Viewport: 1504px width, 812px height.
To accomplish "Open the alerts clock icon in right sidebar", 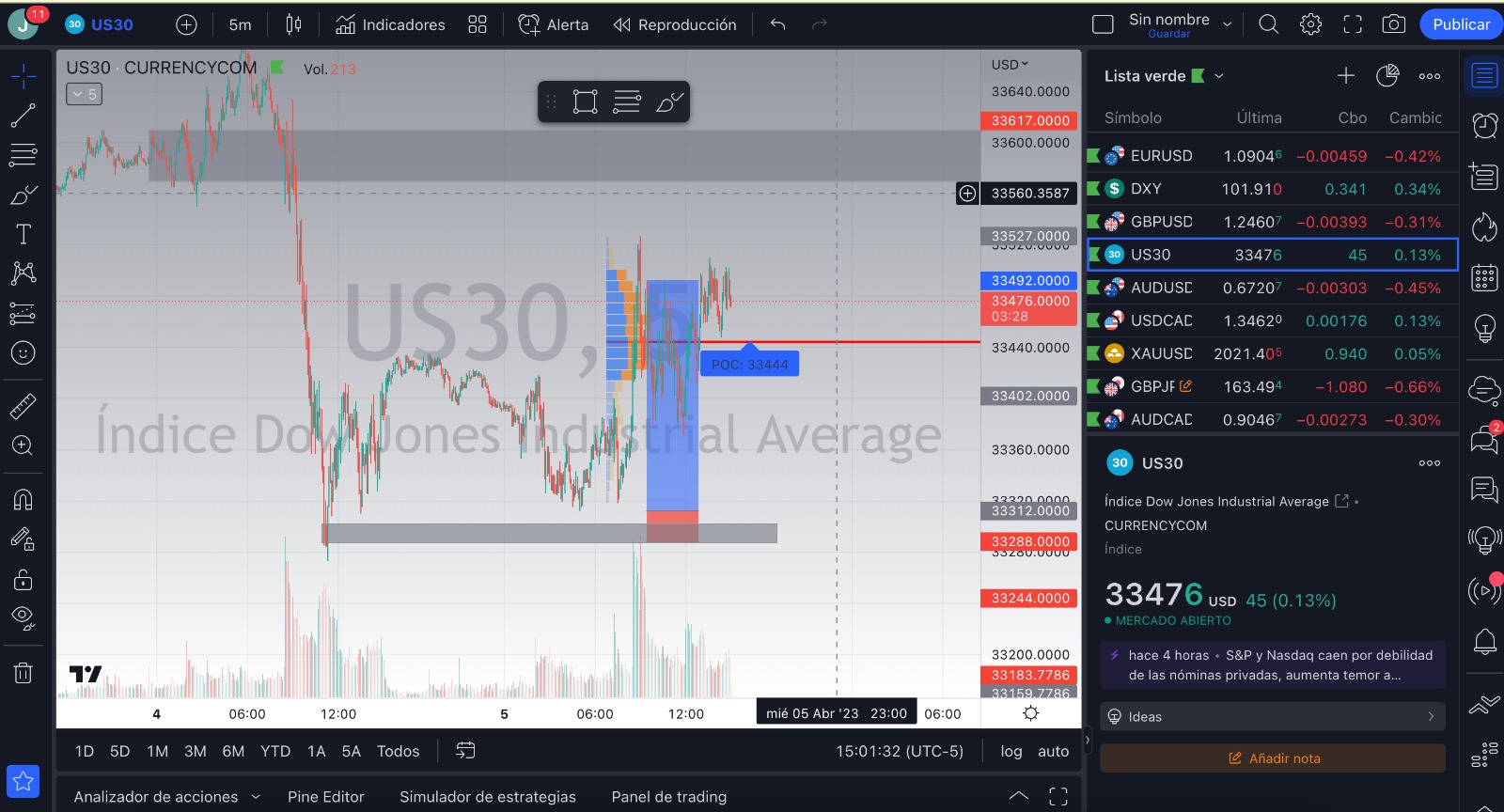I will coord(1485,125).
